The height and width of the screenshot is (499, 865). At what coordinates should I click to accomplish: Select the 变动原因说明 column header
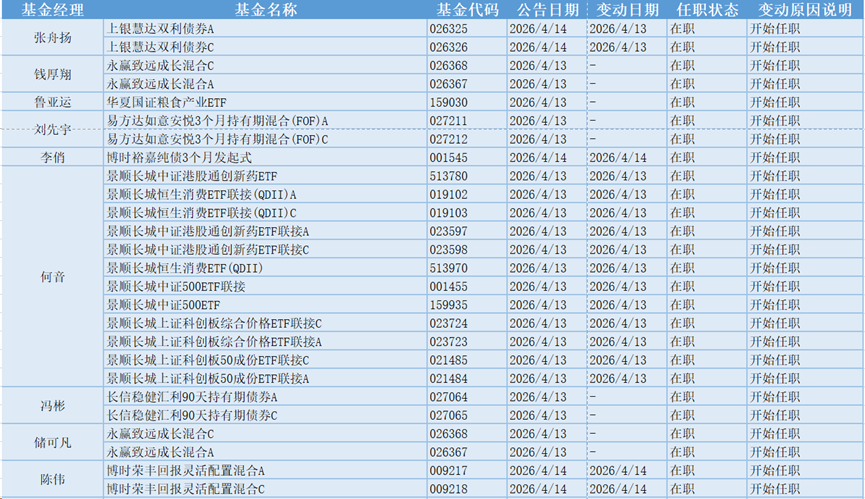[x=802, y=9]
